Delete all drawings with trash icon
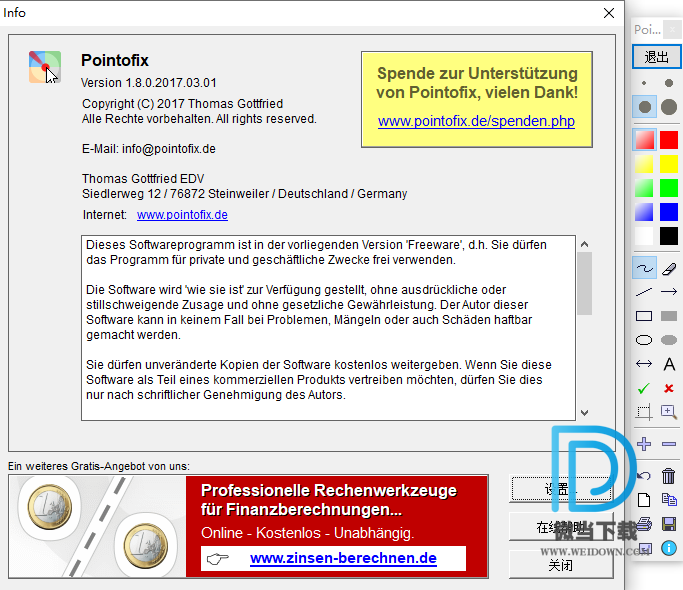Screen dimensions: 683x590 click(669, 476)
